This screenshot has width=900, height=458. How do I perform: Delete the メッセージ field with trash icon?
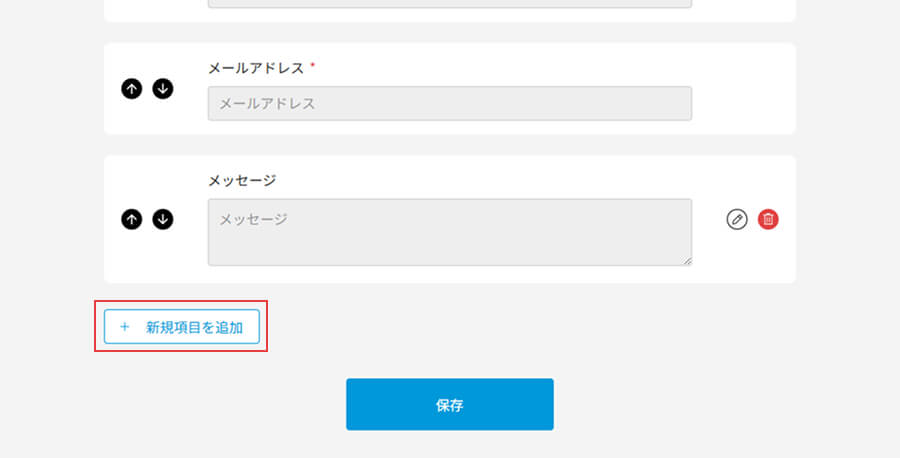click(x=768, y=219)
